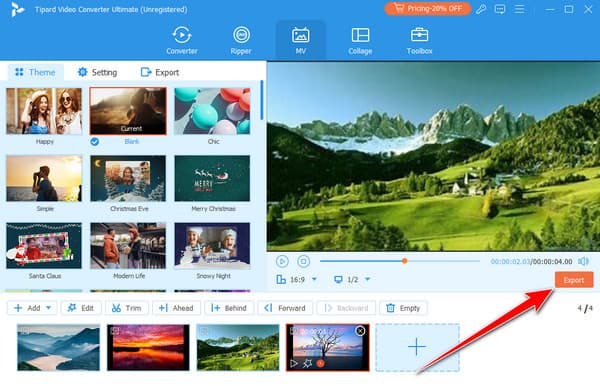
Task: Click the orange Export button
Action: 574,280
